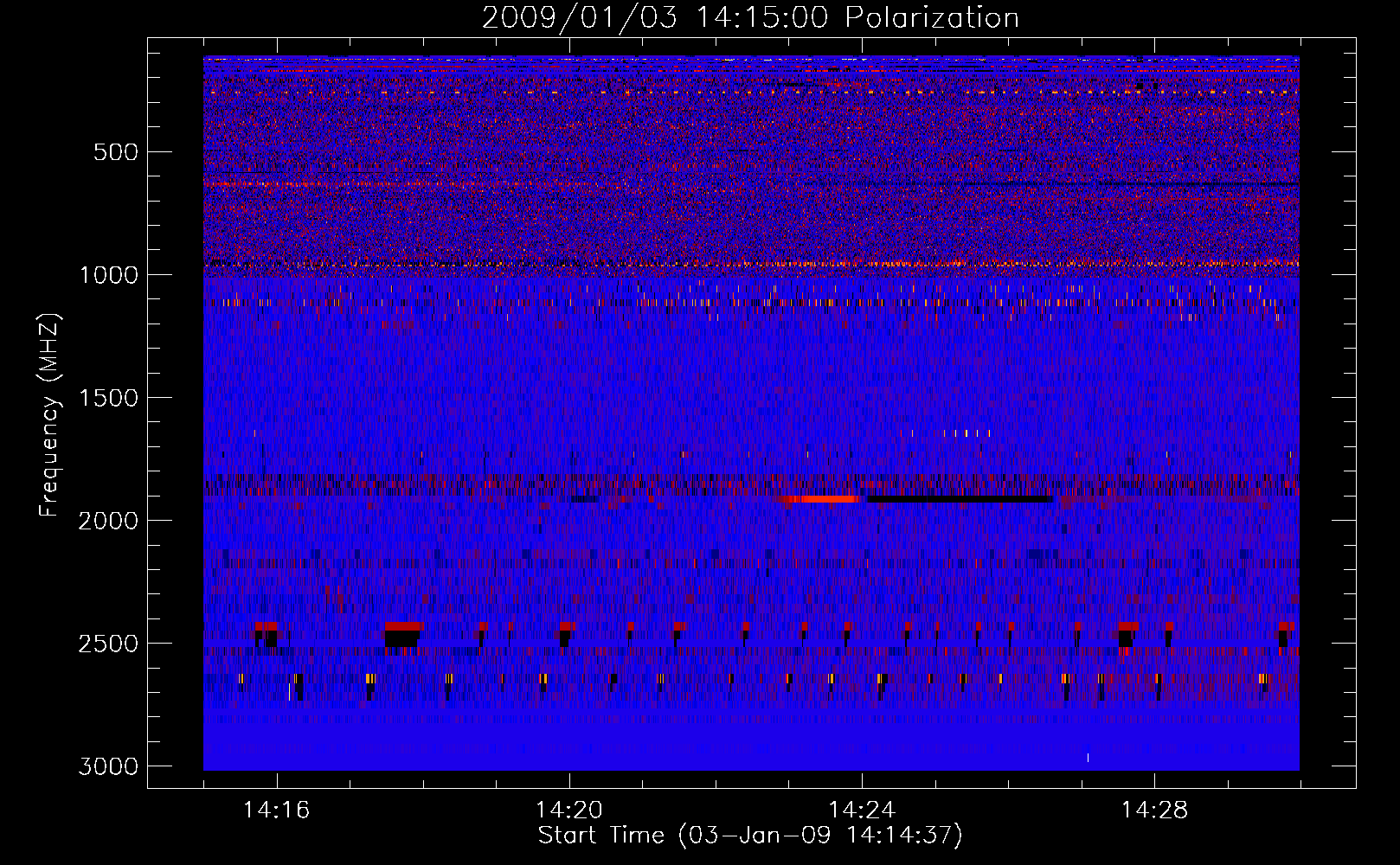
Task: Click the 14:20 time tick label
Action: [569, 811]
